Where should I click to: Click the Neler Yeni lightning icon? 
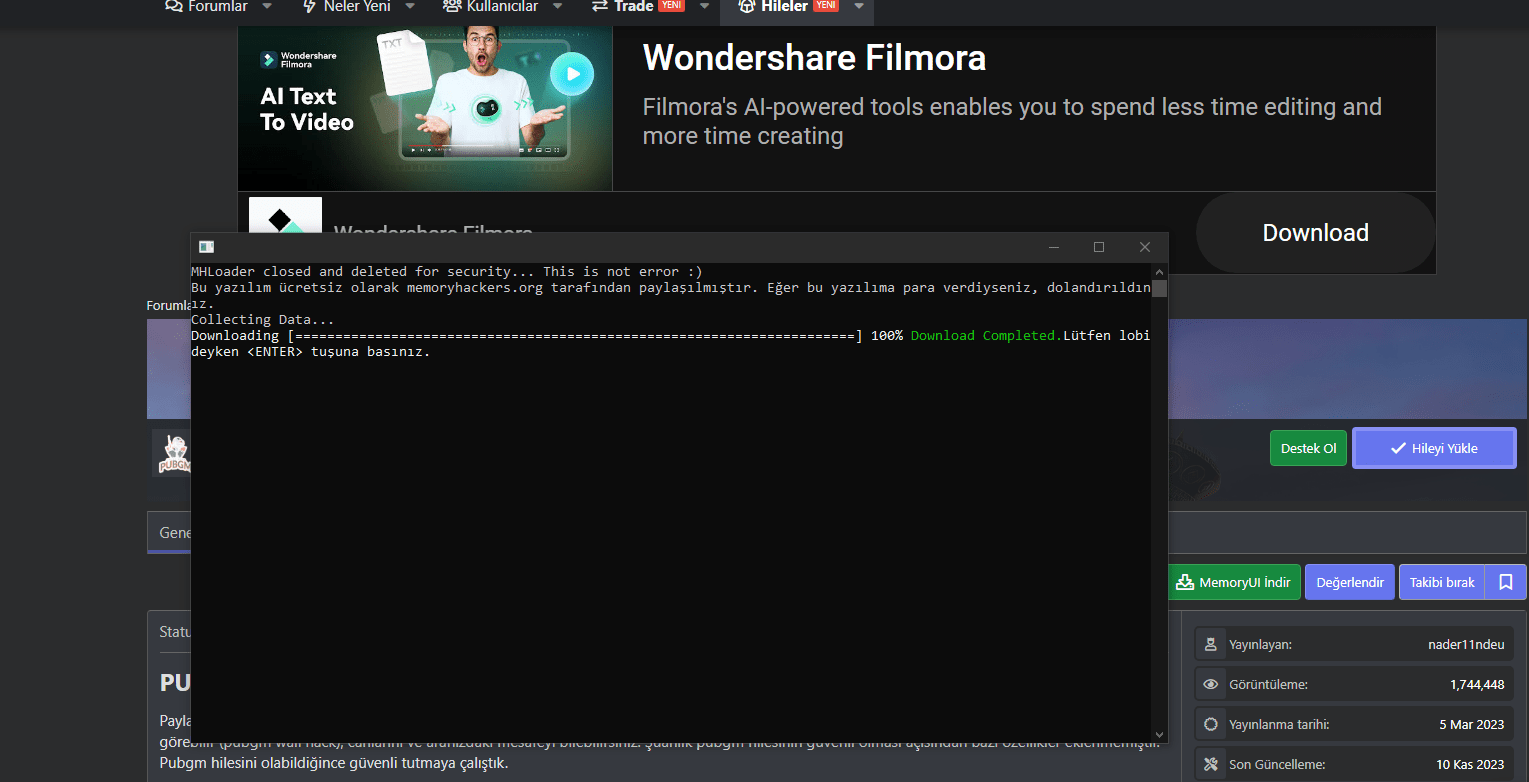309,6
